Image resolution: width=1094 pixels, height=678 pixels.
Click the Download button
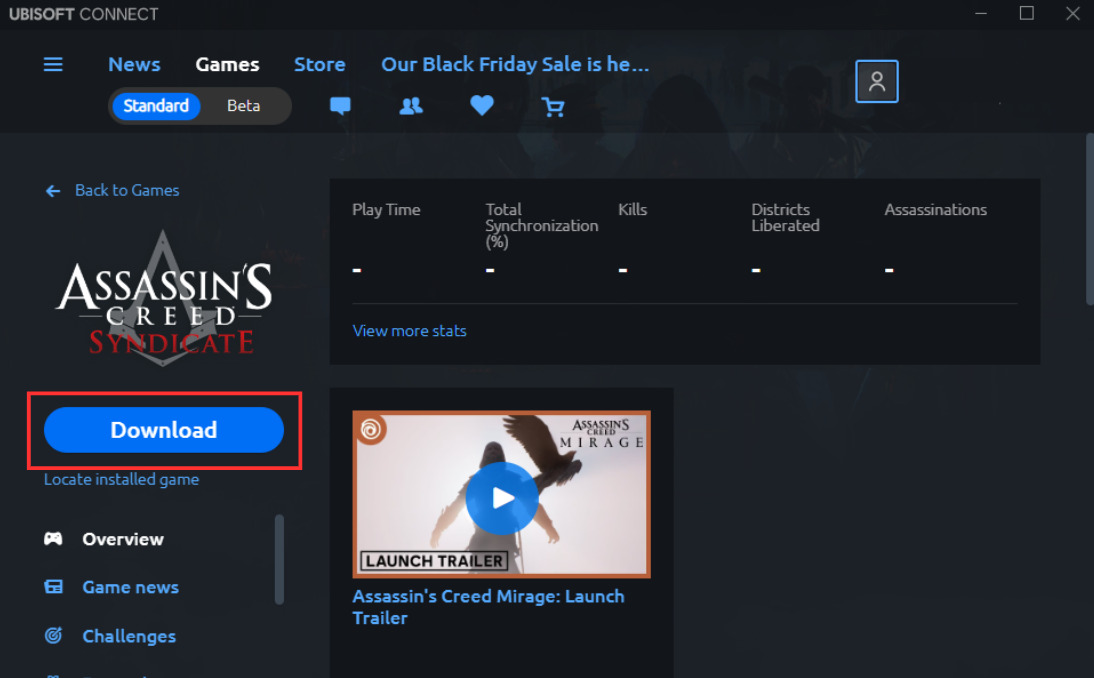[164, 430]
